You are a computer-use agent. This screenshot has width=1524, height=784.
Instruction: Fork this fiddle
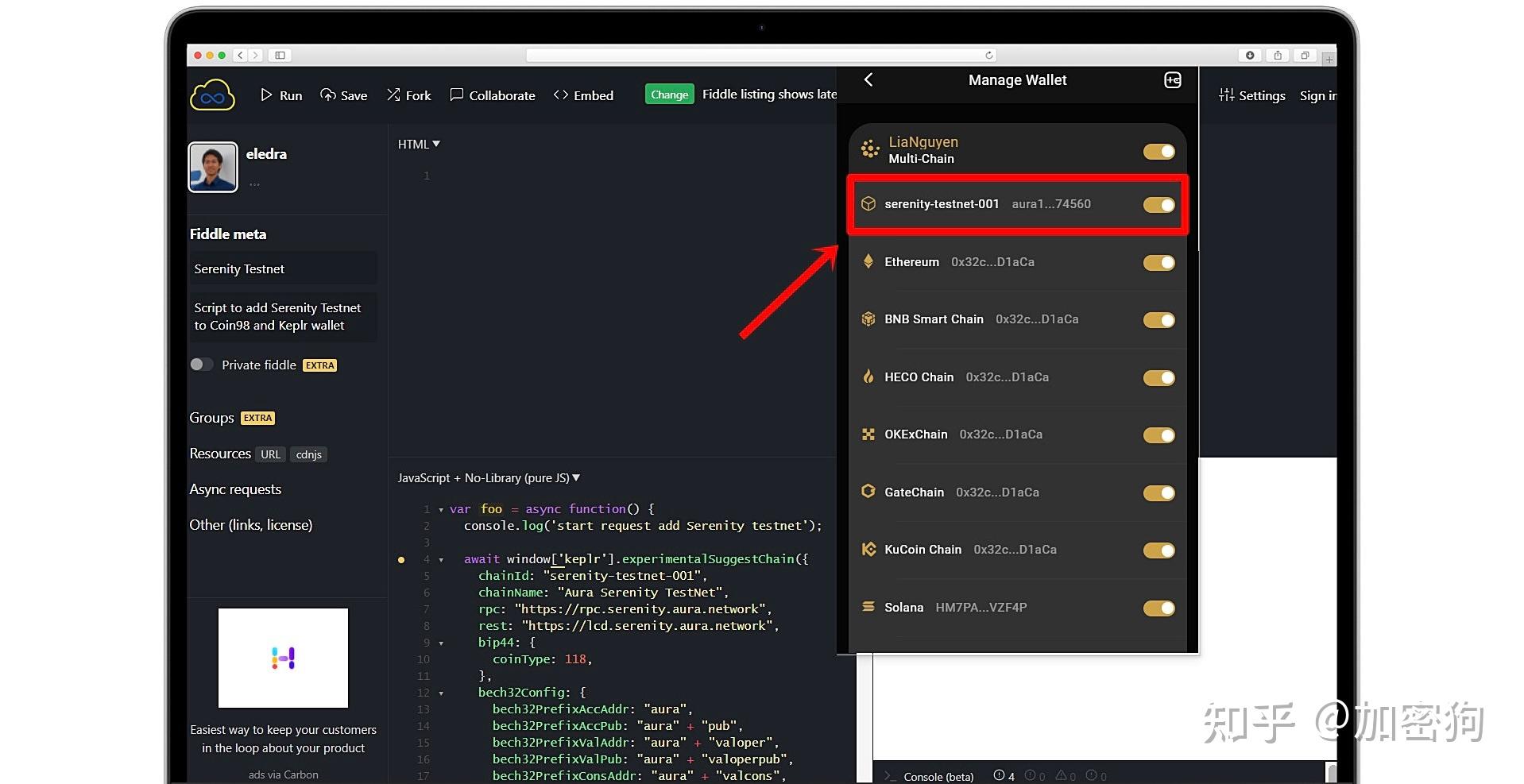point(408,95)
